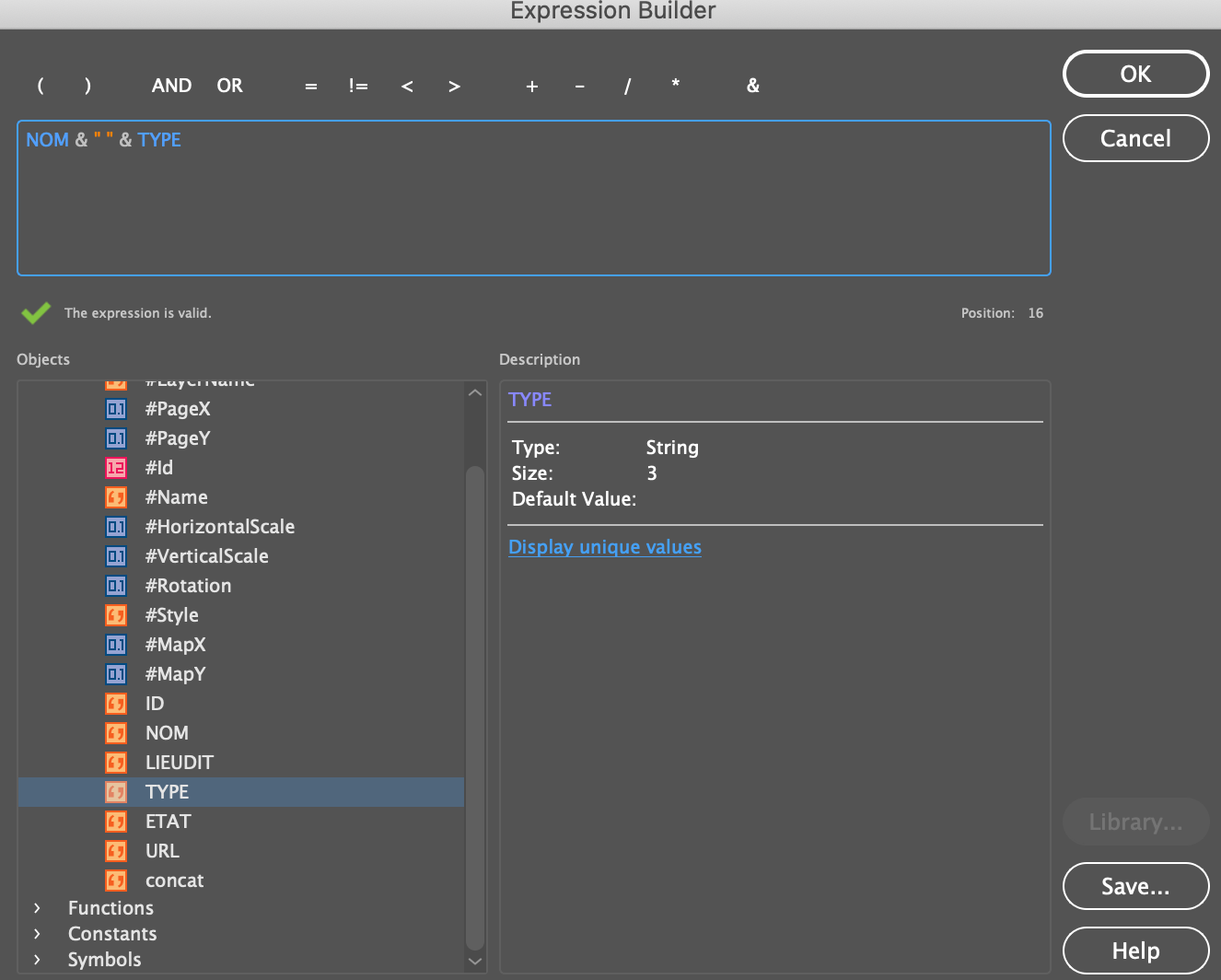
Task: Select the concat attribute in list
Action: (x=174, y=881)
